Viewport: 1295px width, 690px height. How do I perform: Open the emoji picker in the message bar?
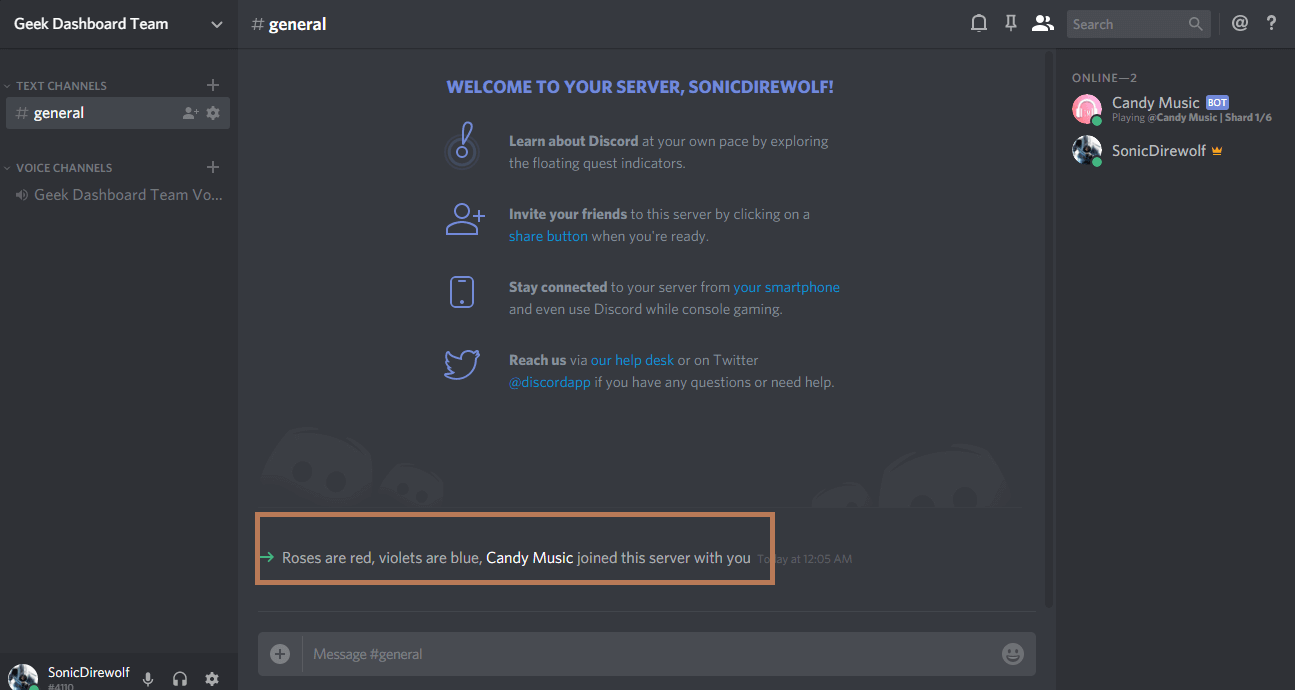(x=1012, y=653)
